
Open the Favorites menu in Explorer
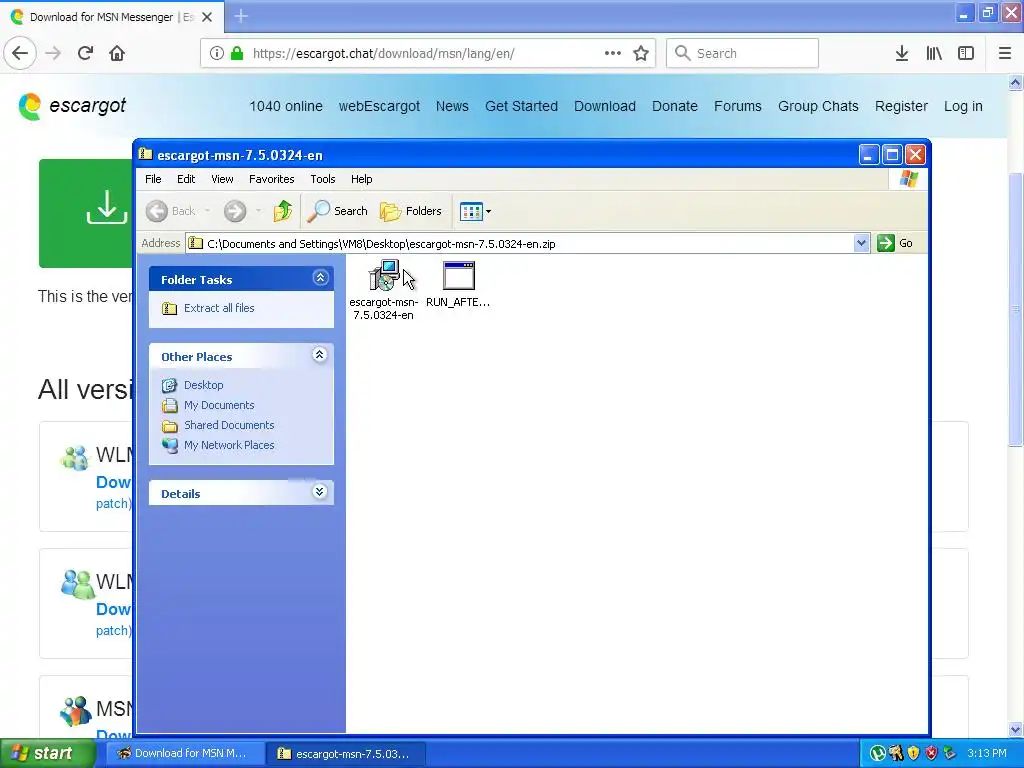coord(272,179)
